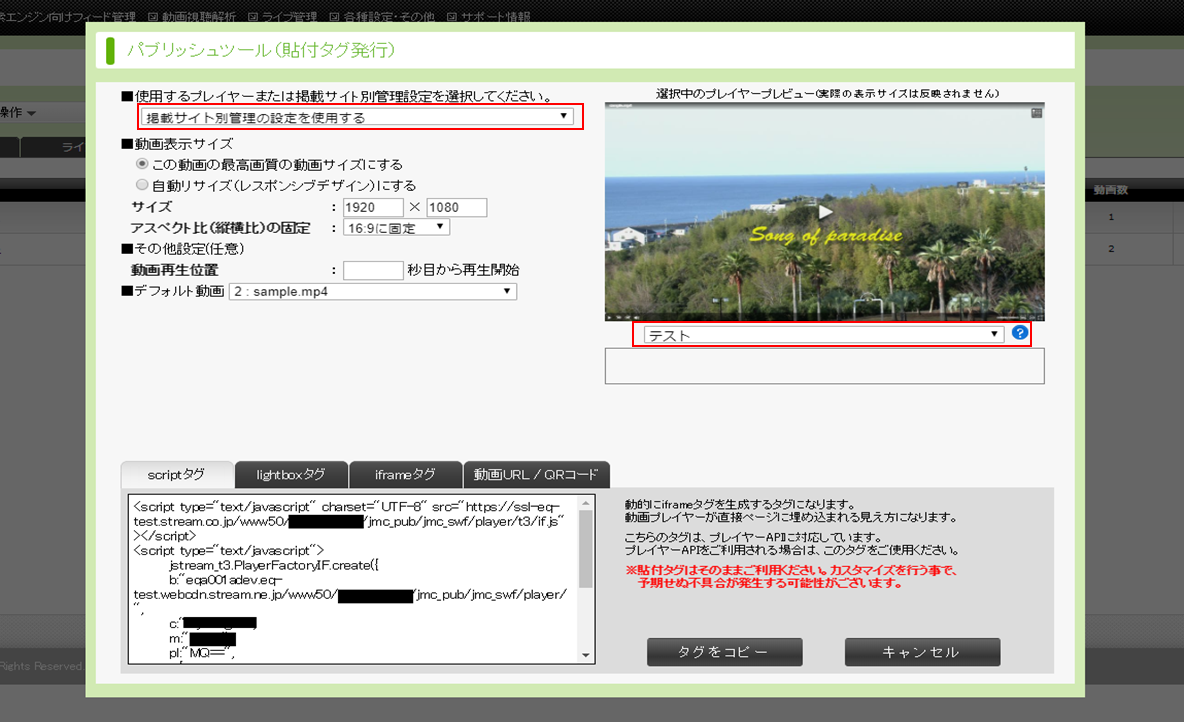
Task: Click the width field showing 1920
Action: 373,207
